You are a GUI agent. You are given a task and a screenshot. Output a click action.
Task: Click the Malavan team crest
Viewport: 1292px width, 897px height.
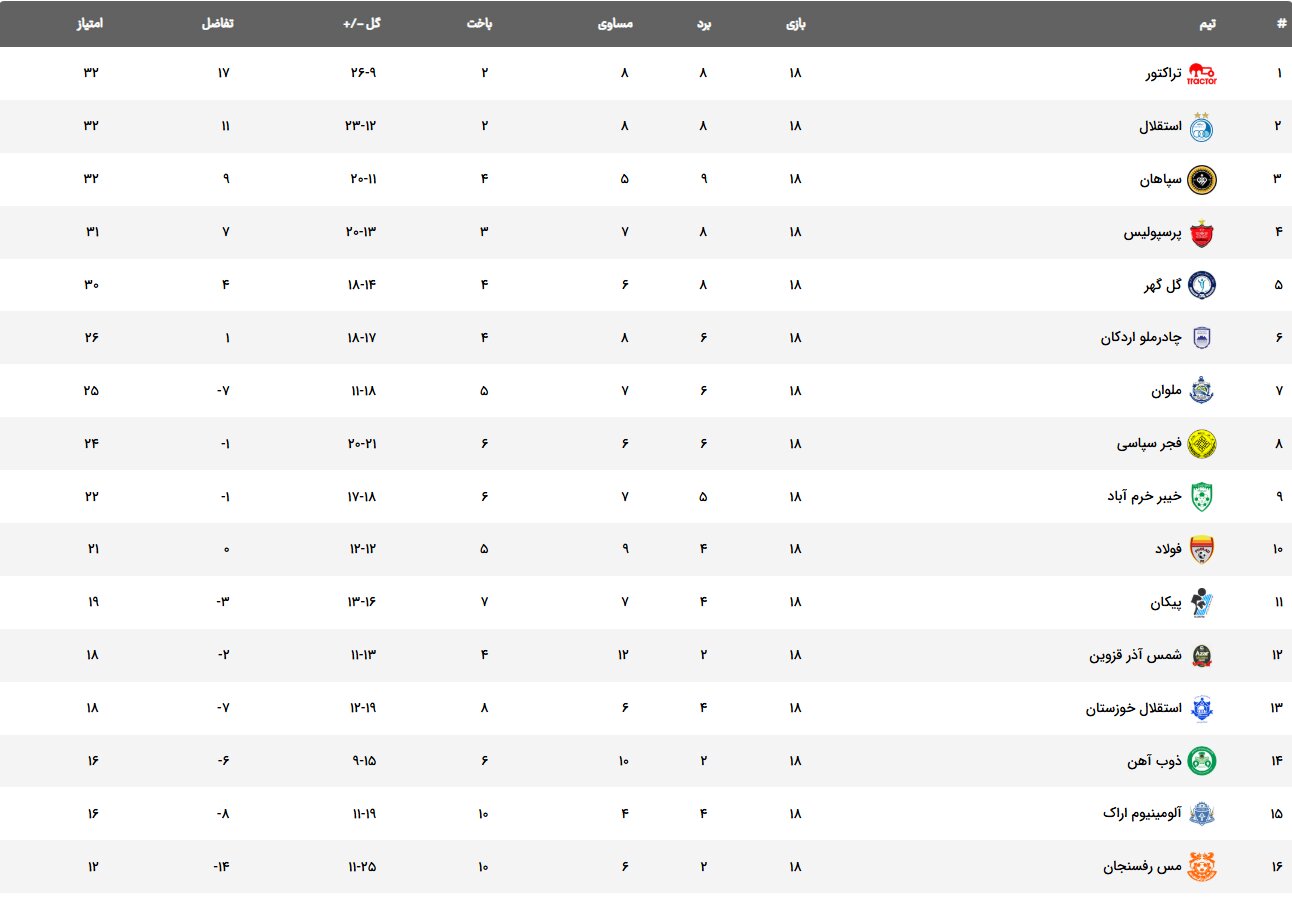pyautogui.click(x=1201, y=391)
